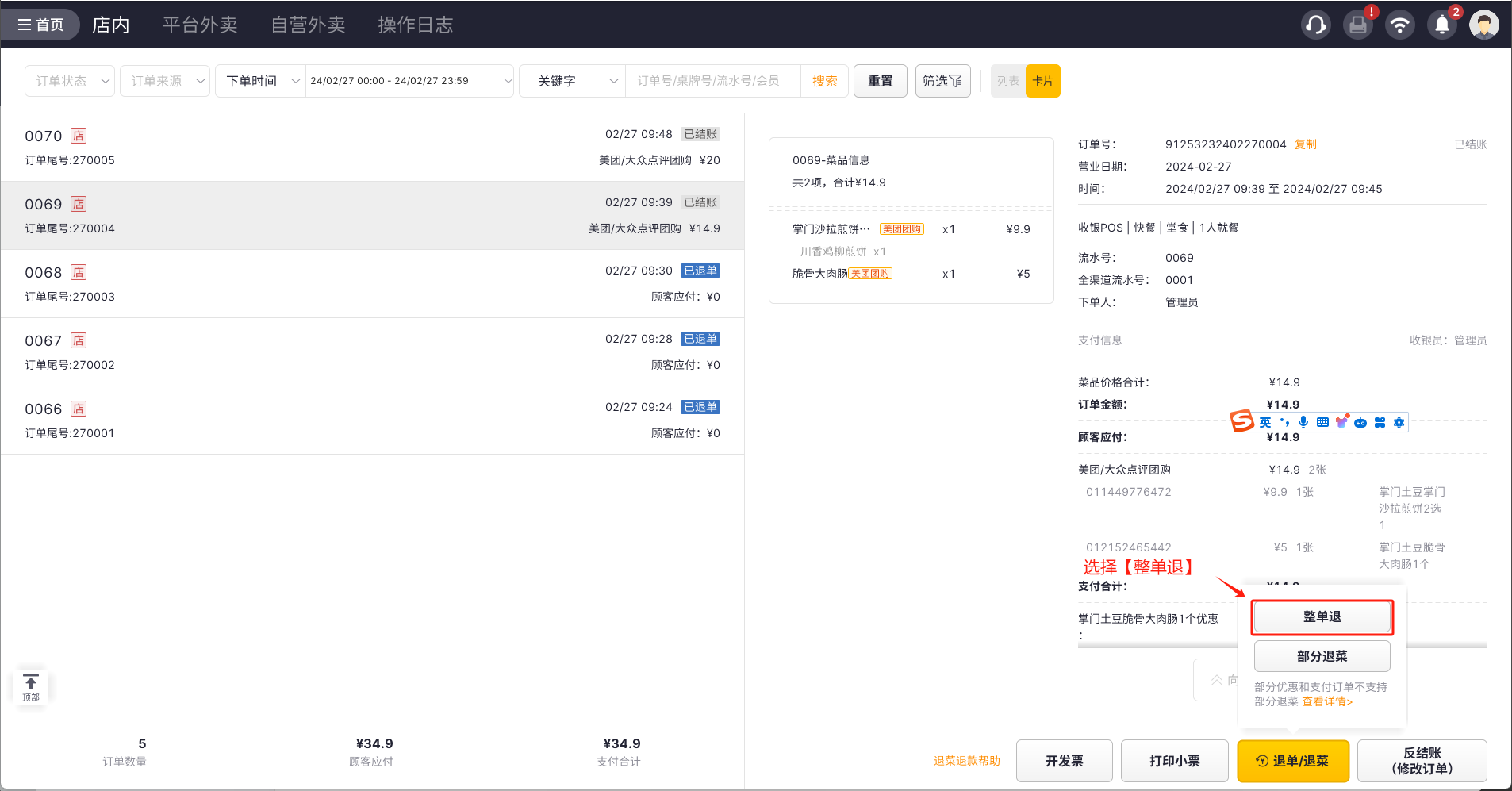The image size is (1512, 791).
Task: Open the 关键字 dropdown
Action: click(572, 81)
